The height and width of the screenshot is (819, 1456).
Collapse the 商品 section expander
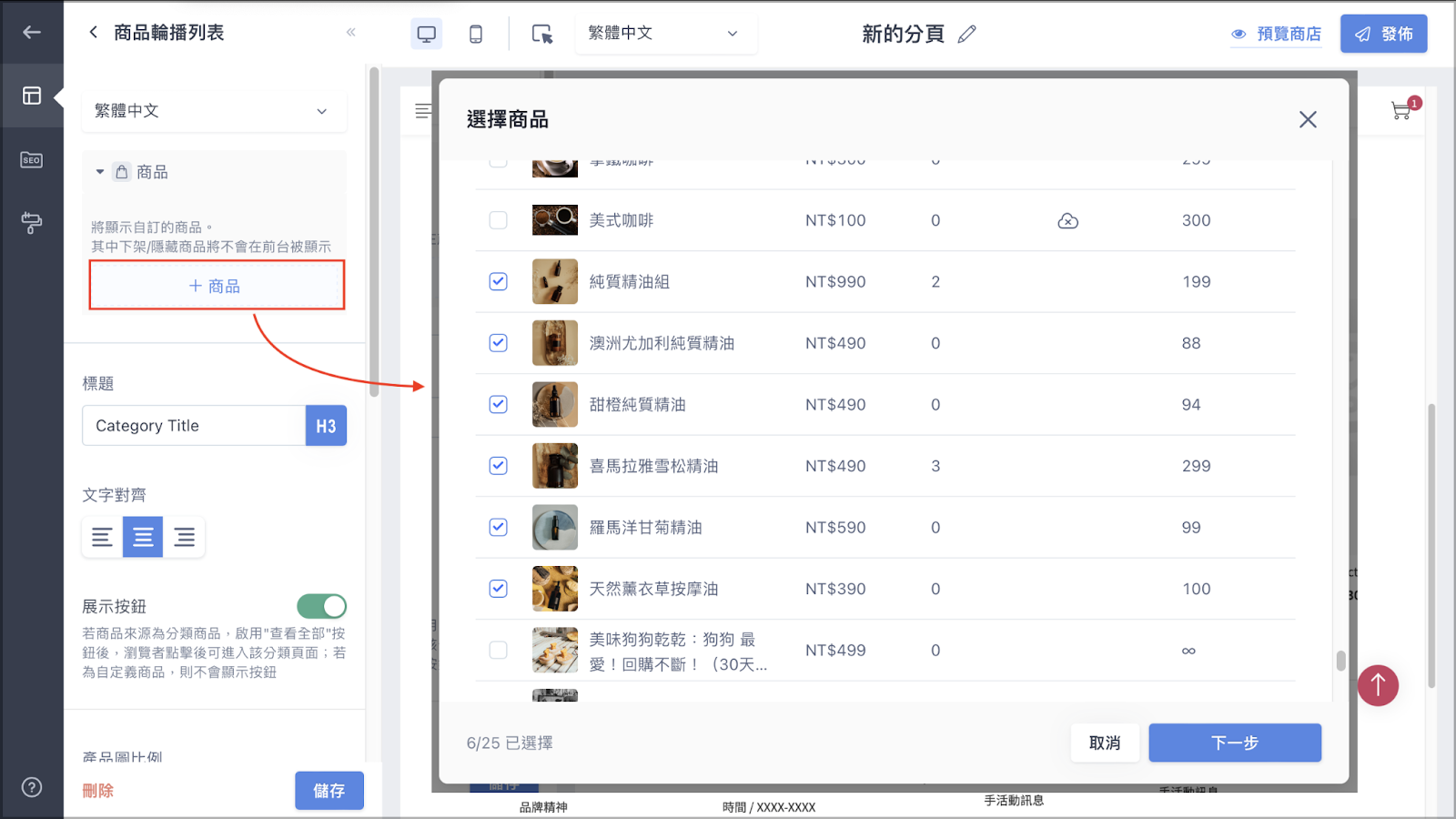point(100,172)
